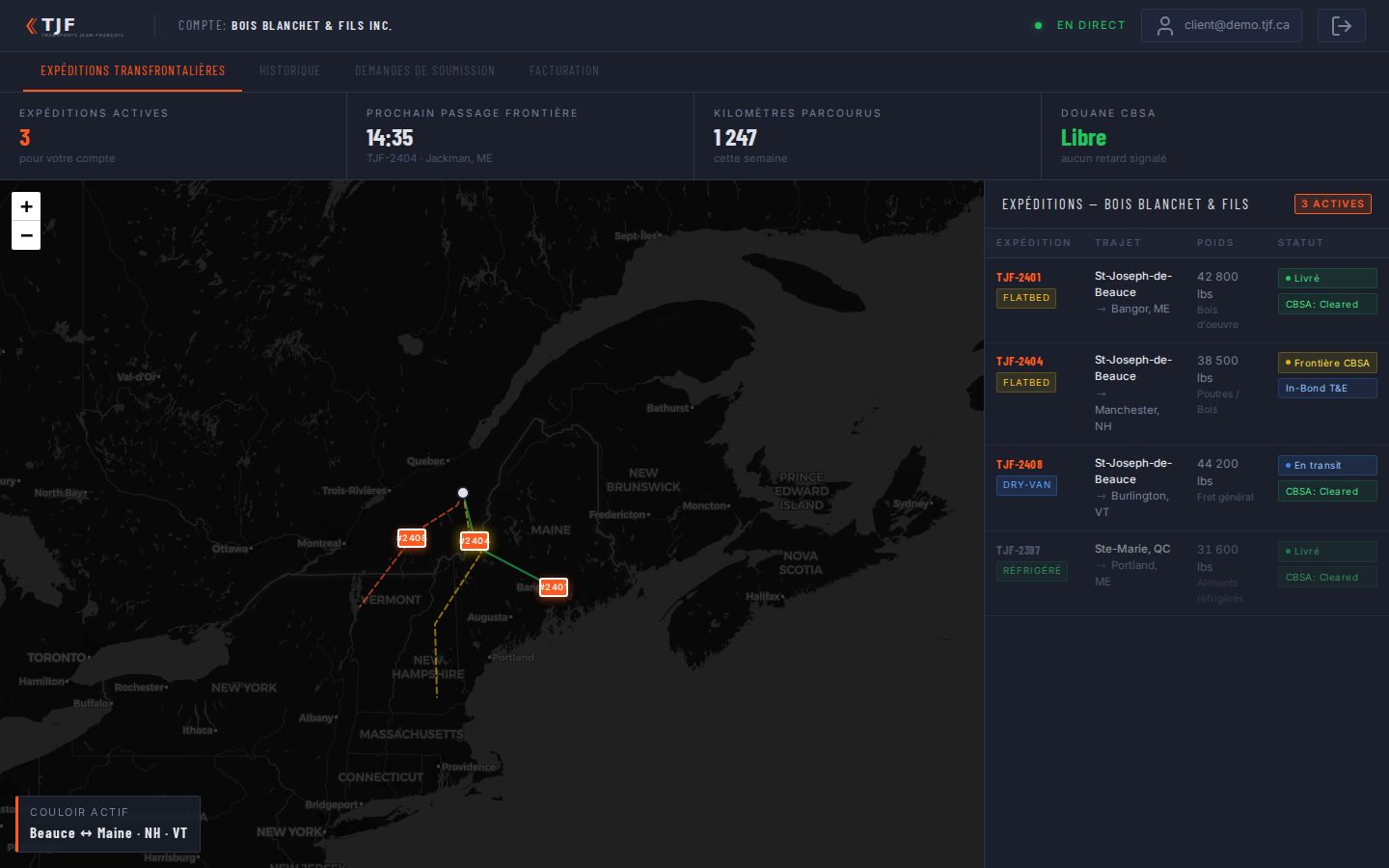
Task: Click the EN DIRECT label
Action: (1091, 26)
